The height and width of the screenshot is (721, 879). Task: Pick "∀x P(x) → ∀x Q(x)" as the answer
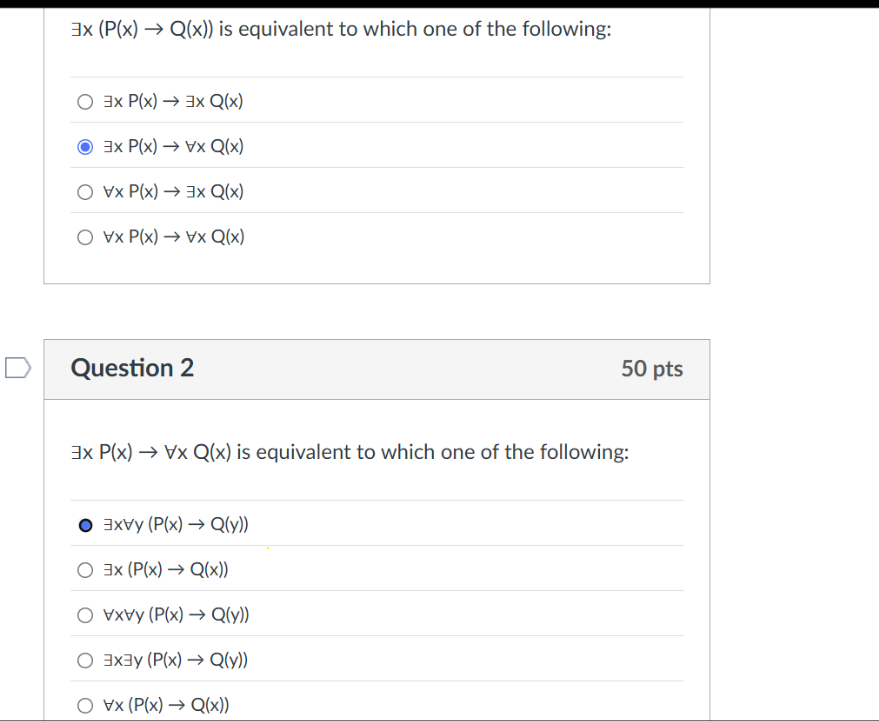[x=85, y=236]
